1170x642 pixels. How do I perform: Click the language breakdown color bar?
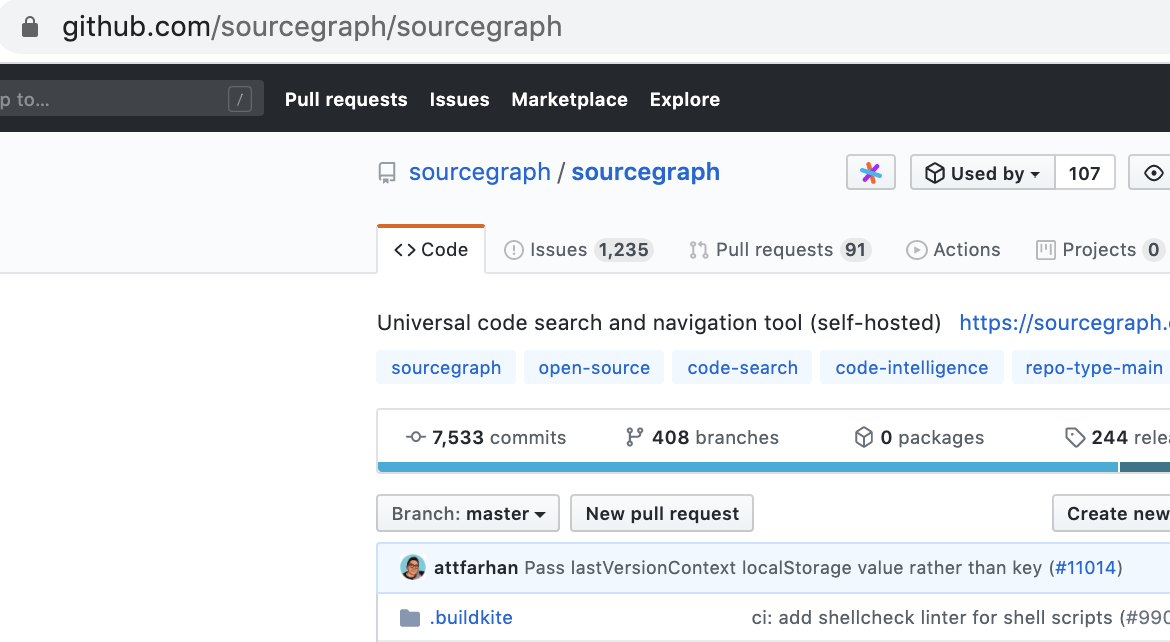point(747,467)
